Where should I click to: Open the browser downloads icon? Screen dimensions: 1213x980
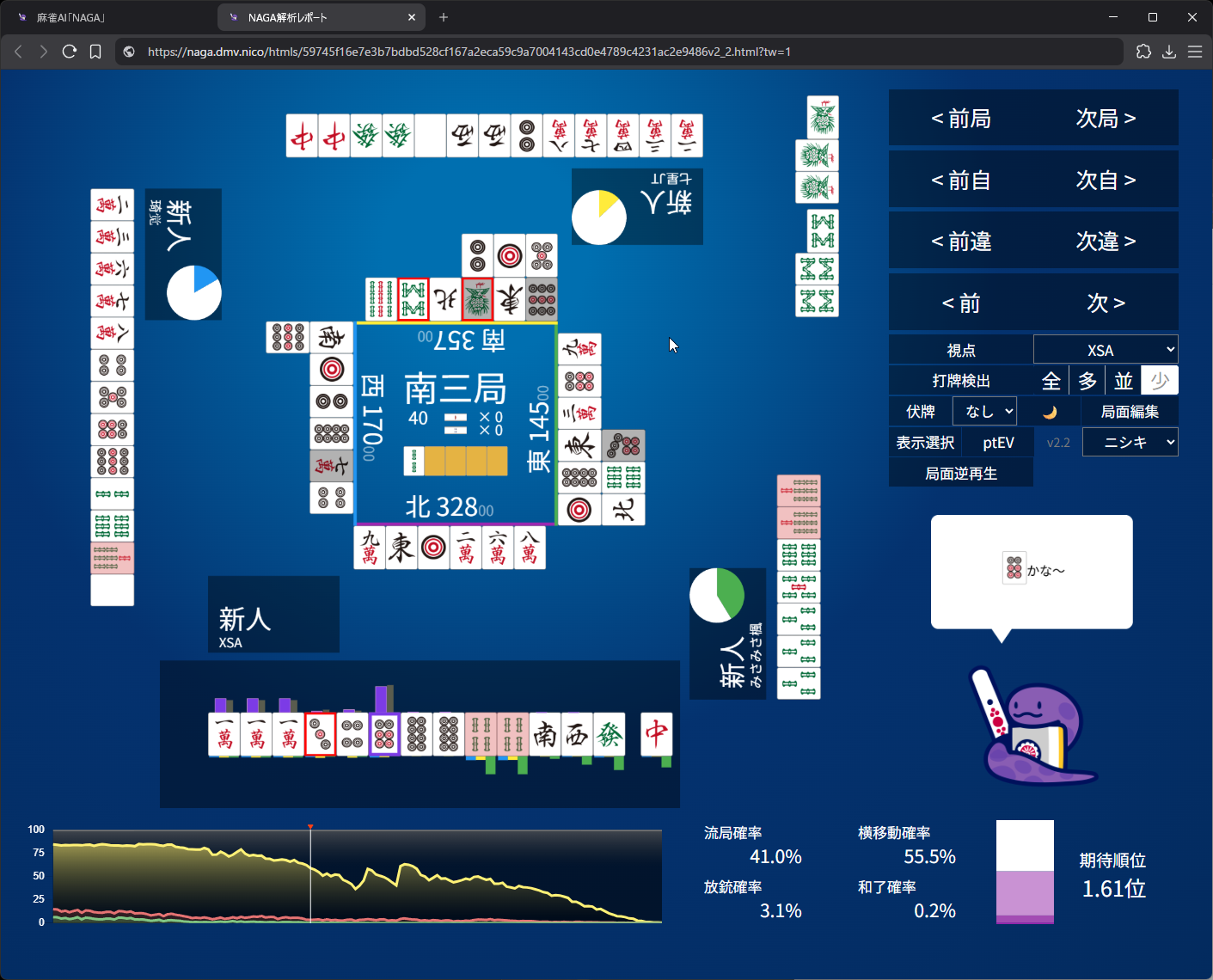click(1169, 52)
